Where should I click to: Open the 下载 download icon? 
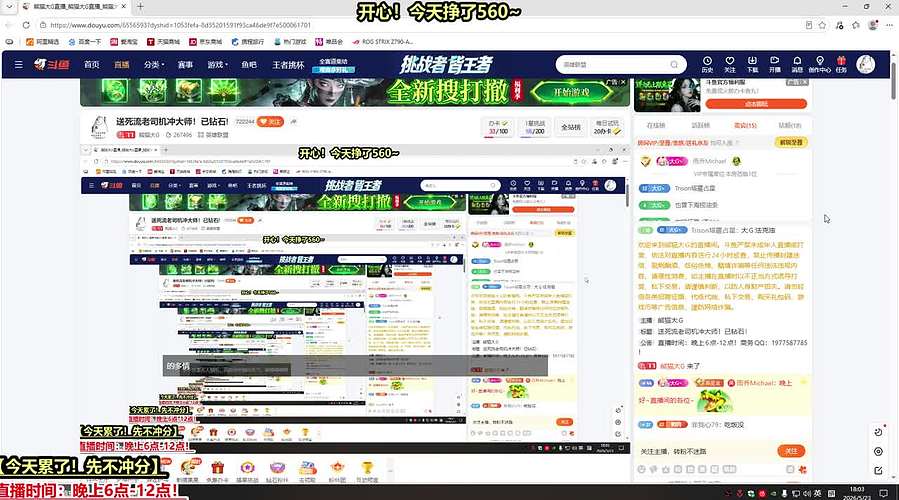coord(752,64)
